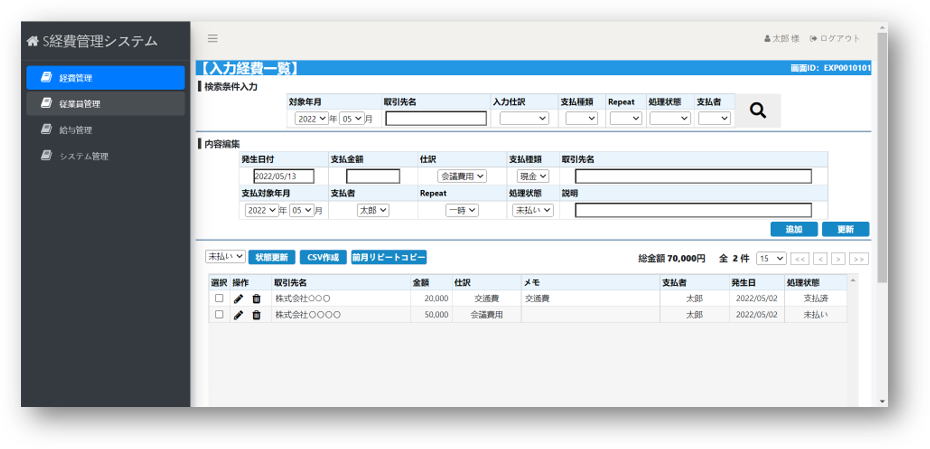Click the page vertical scrollbar
This screenshot has width=930, height=449.
[x=882, y=157]
